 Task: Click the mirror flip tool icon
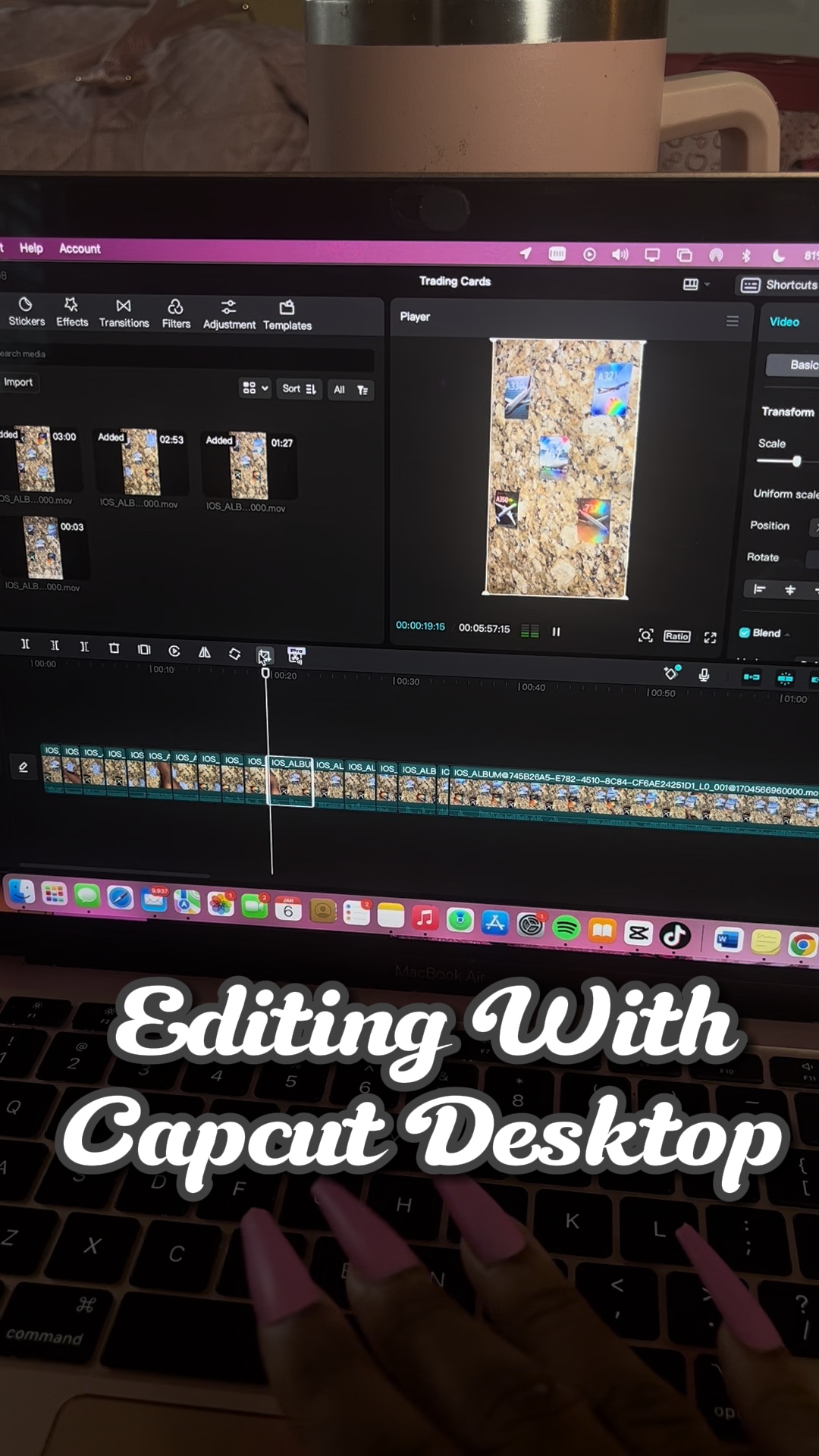(x=204, y=652)
